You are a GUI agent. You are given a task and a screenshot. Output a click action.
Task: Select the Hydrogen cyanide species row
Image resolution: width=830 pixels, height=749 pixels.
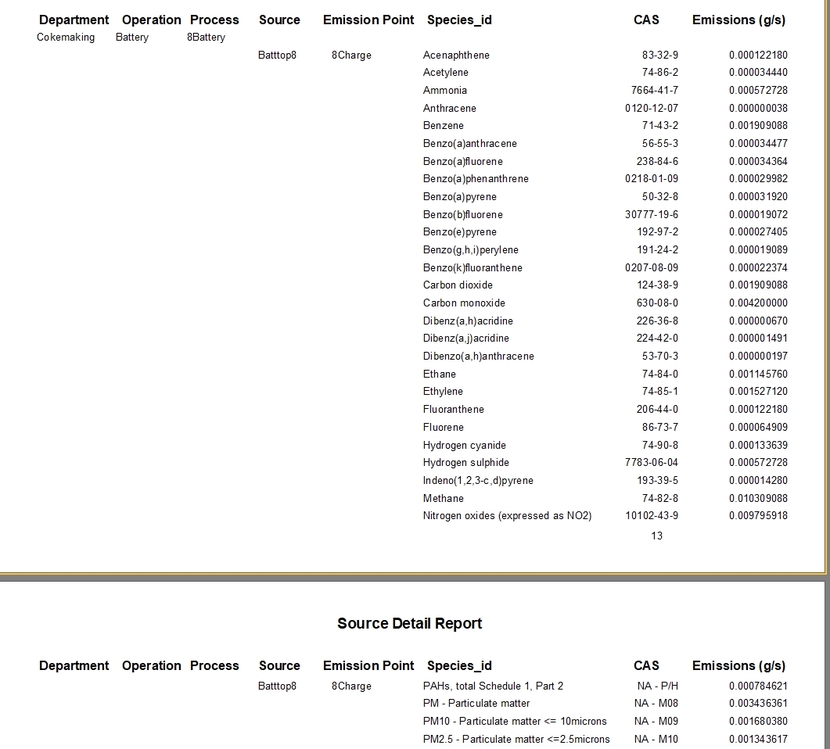(x=464, y=445)
